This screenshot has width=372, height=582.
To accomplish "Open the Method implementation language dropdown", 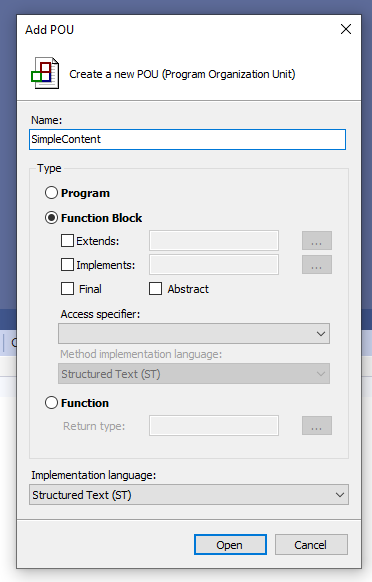I will [x=194, y=373].
